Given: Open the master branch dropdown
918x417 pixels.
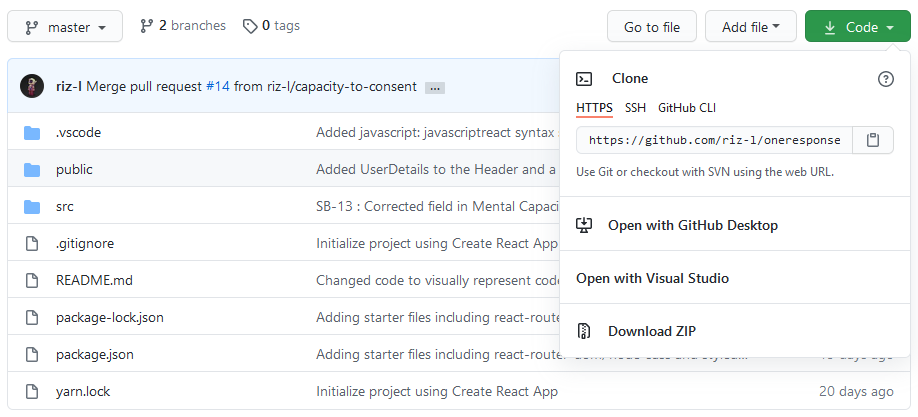Looking at the screenshot, I should coord(65,27).
